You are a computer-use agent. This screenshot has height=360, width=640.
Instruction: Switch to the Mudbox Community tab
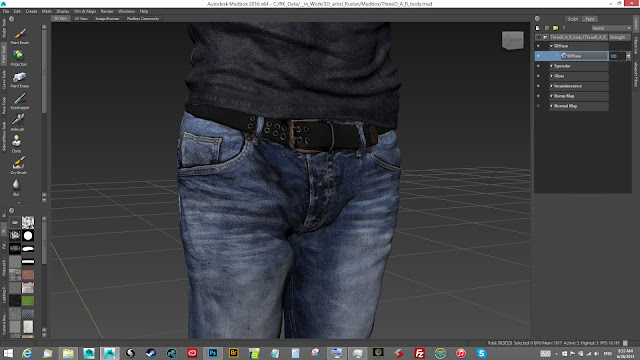point(143,19)
